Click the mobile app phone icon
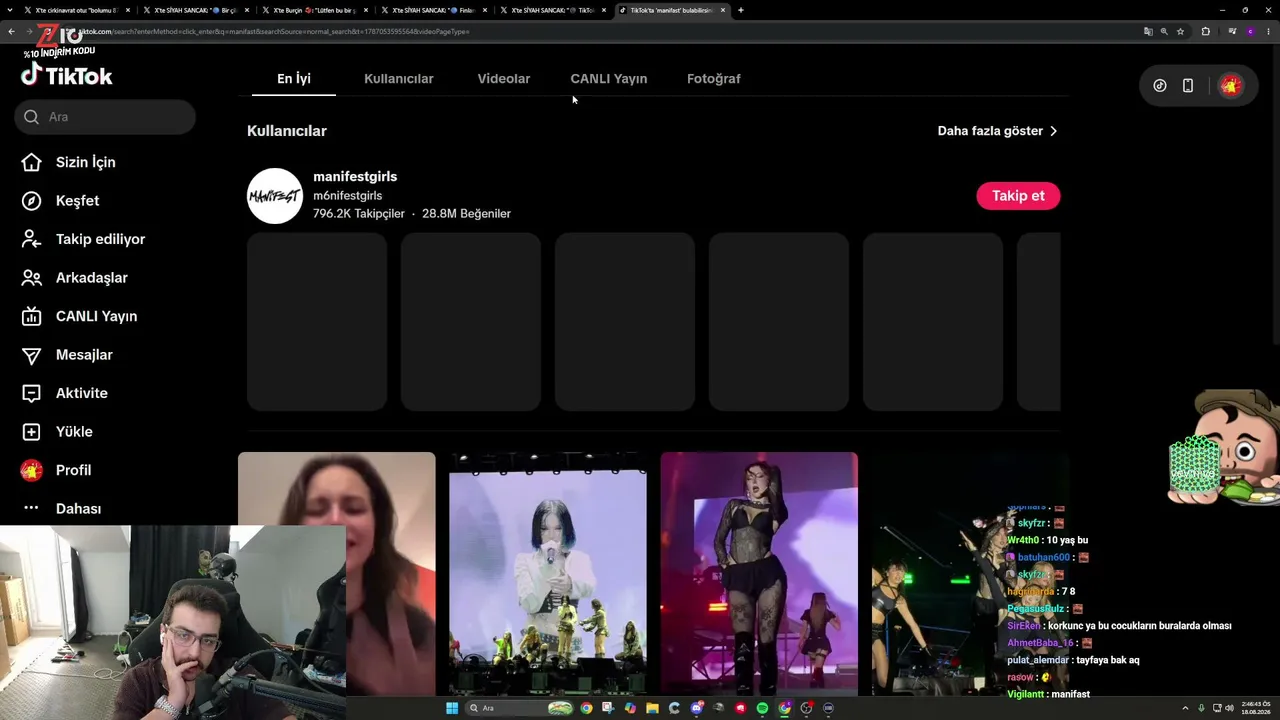Screen dimensions: 1280x720 point(1188,86)
